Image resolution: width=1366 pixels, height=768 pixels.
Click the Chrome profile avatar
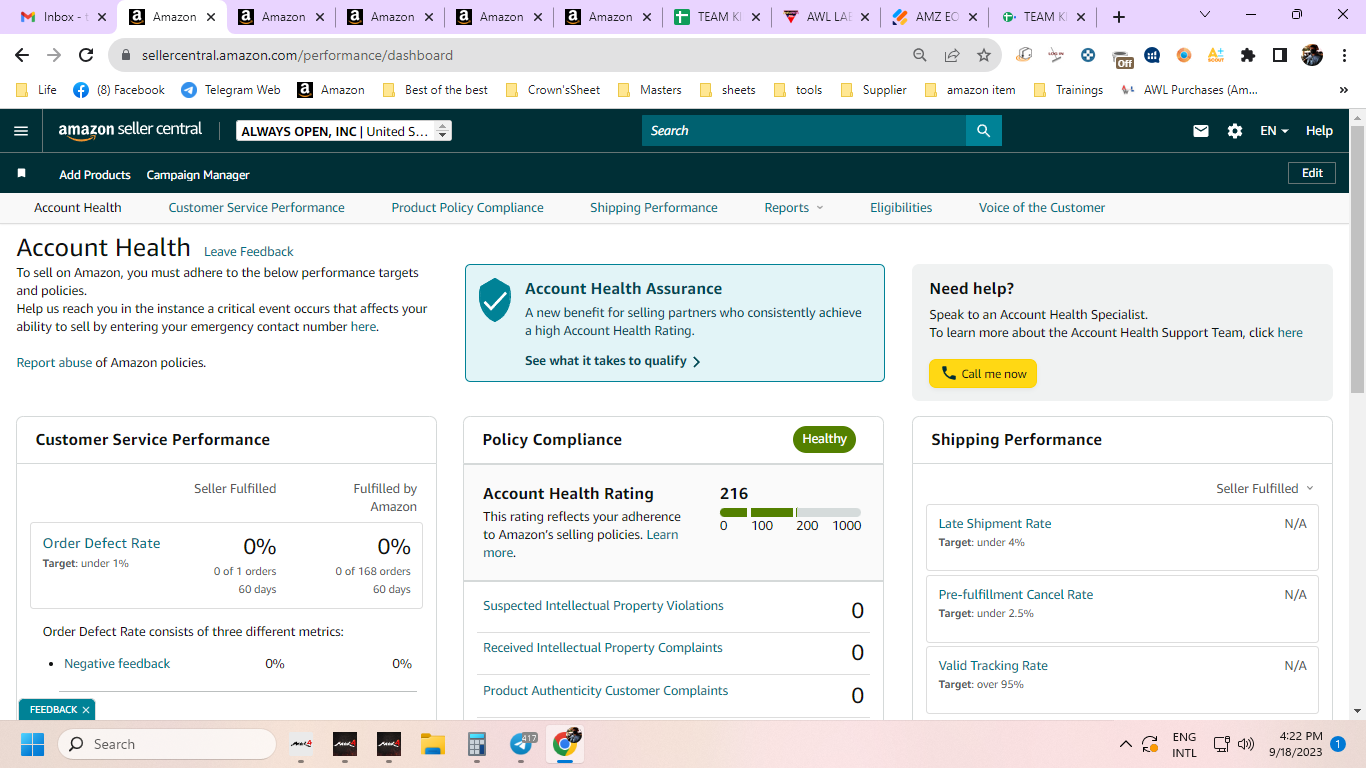point(1312,55)
